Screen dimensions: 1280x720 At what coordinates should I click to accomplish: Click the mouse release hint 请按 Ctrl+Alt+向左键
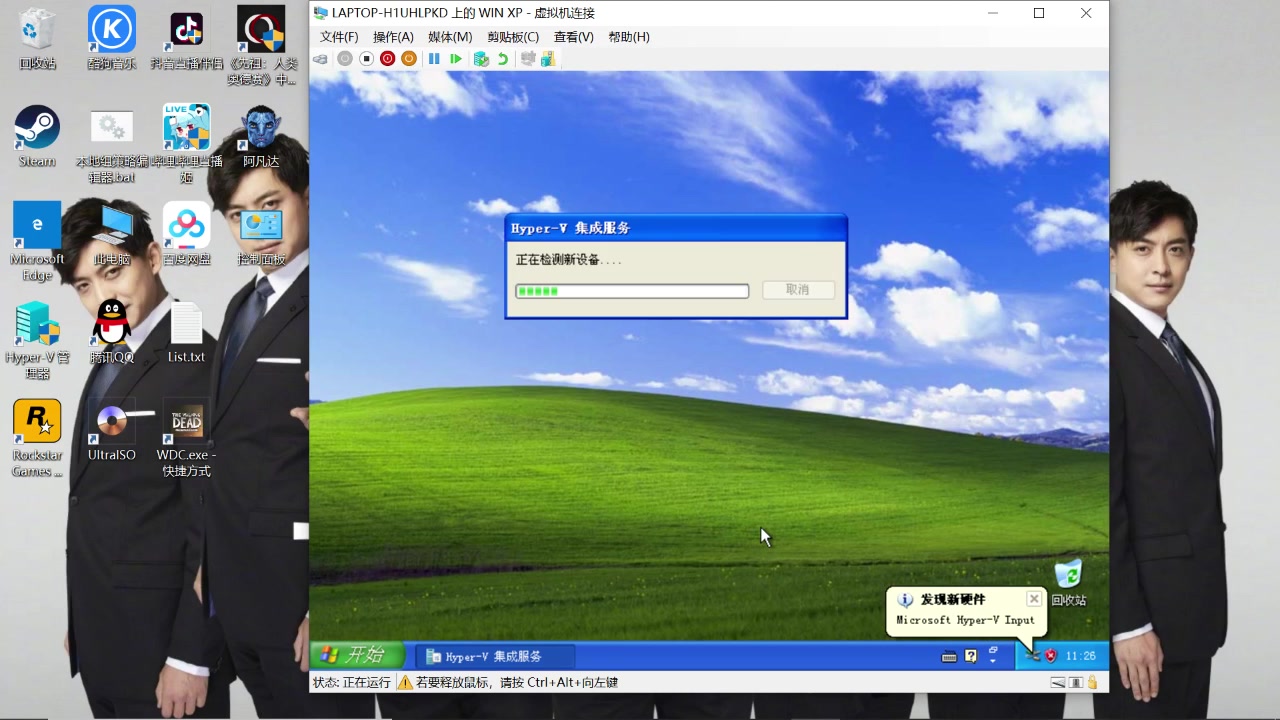(x=558, y=683)
